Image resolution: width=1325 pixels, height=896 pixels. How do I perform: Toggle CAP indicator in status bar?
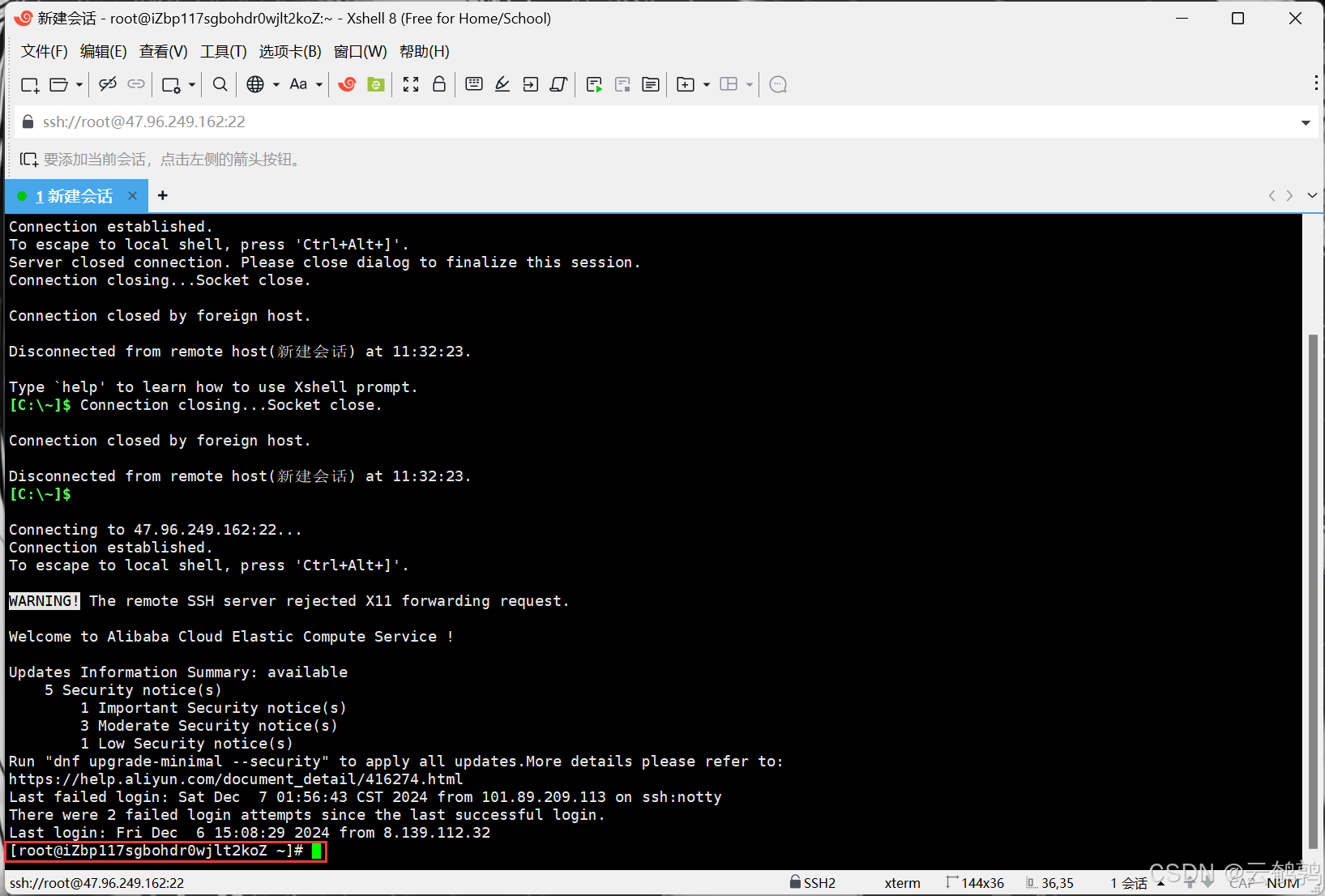pos(1242,882)
